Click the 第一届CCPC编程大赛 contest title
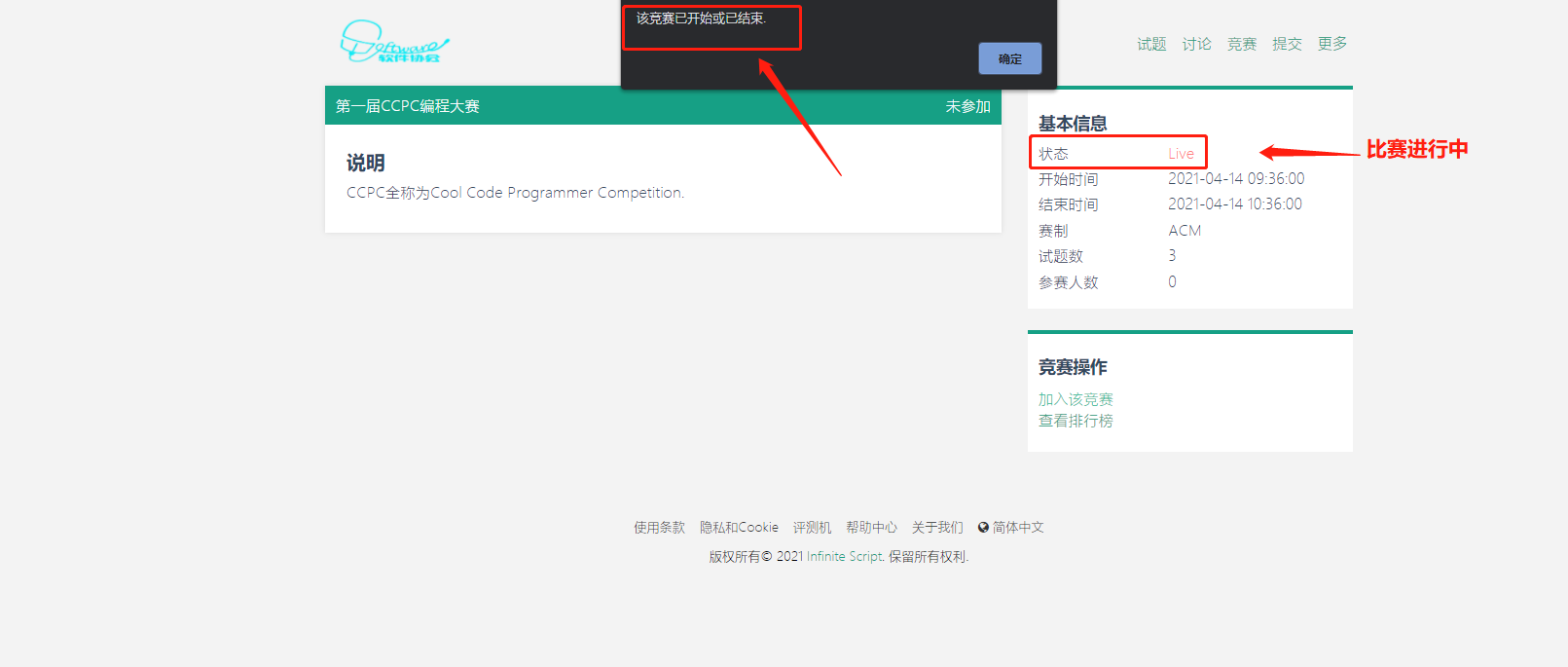 point(408,106)
